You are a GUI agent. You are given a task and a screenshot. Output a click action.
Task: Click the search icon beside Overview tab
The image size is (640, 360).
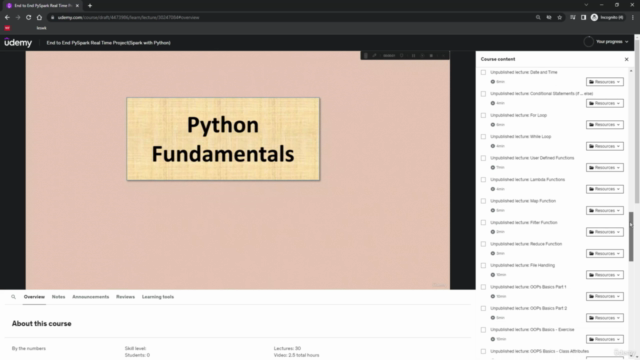[x=13, y=297]
